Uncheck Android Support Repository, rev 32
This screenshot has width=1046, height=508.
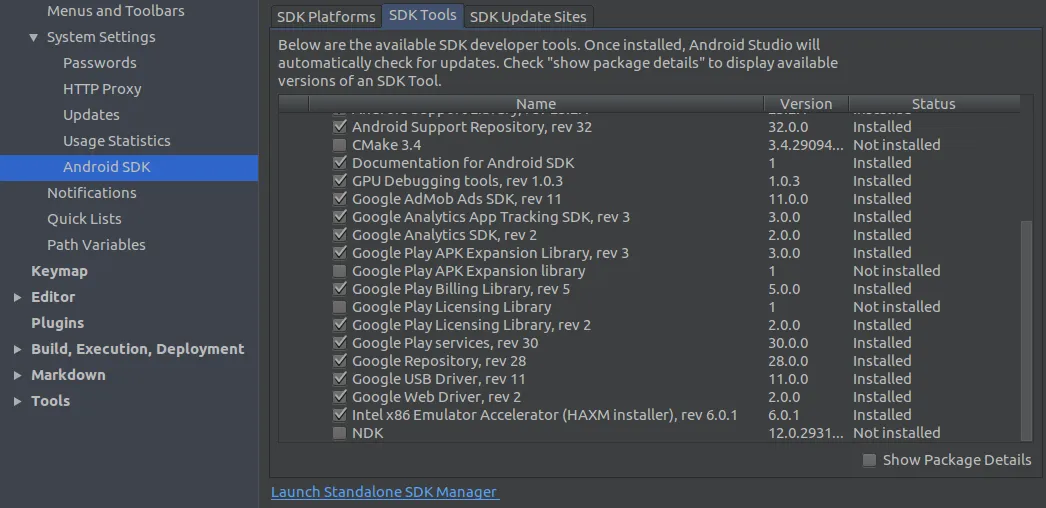coord(340,127)
